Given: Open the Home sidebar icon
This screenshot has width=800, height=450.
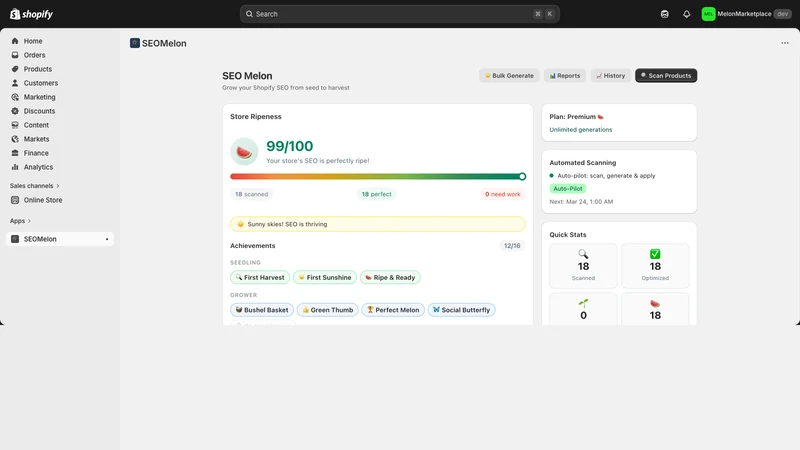Looking at the screenshot, I should (15, 41).
